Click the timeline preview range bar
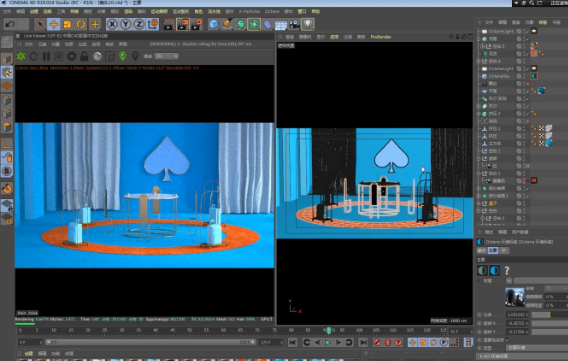This screenshot has width=568, height=361. pos(150,342)
